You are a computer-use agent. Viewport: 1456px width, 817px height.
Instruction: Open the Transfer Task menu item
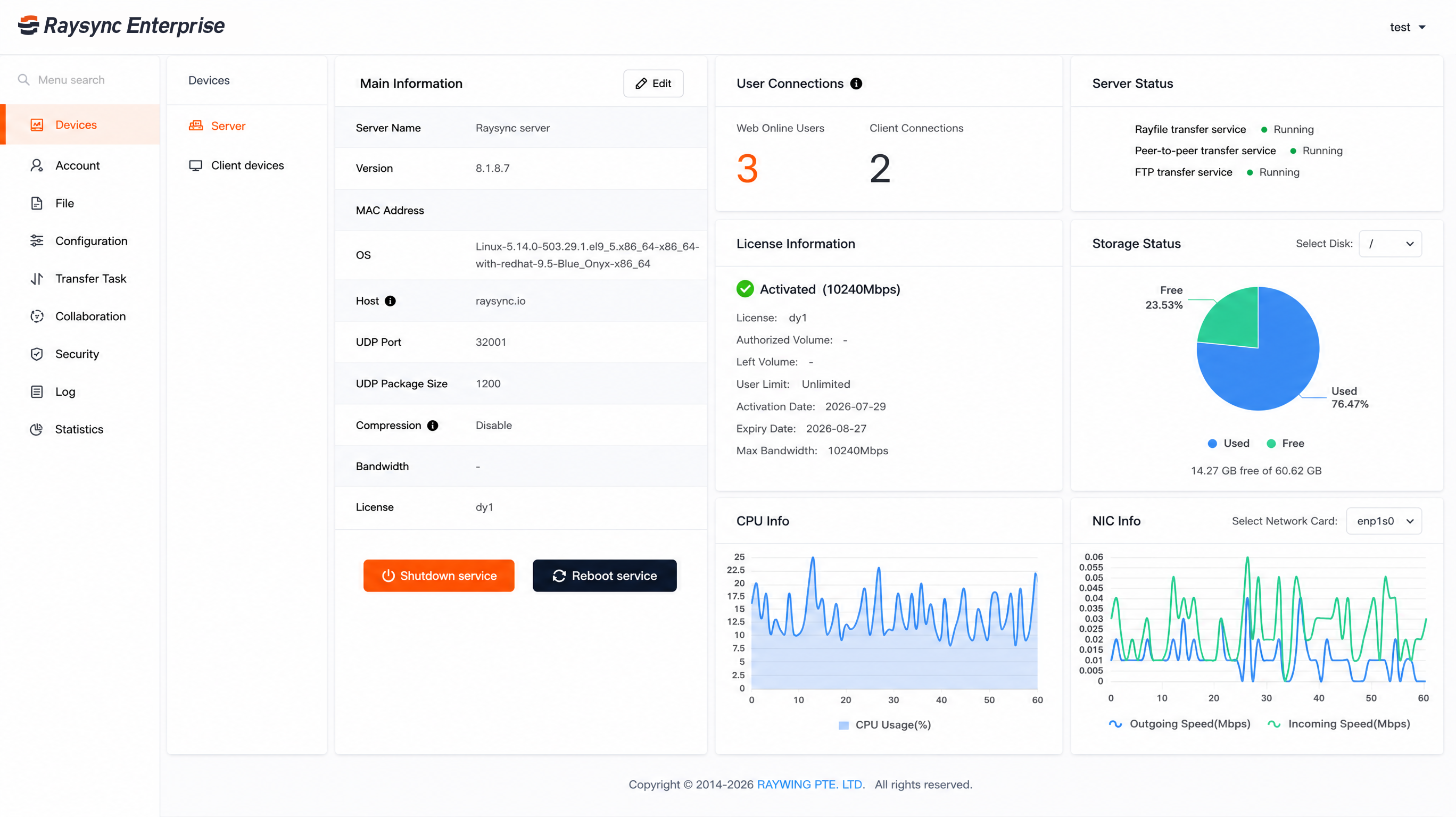point(80,279)
